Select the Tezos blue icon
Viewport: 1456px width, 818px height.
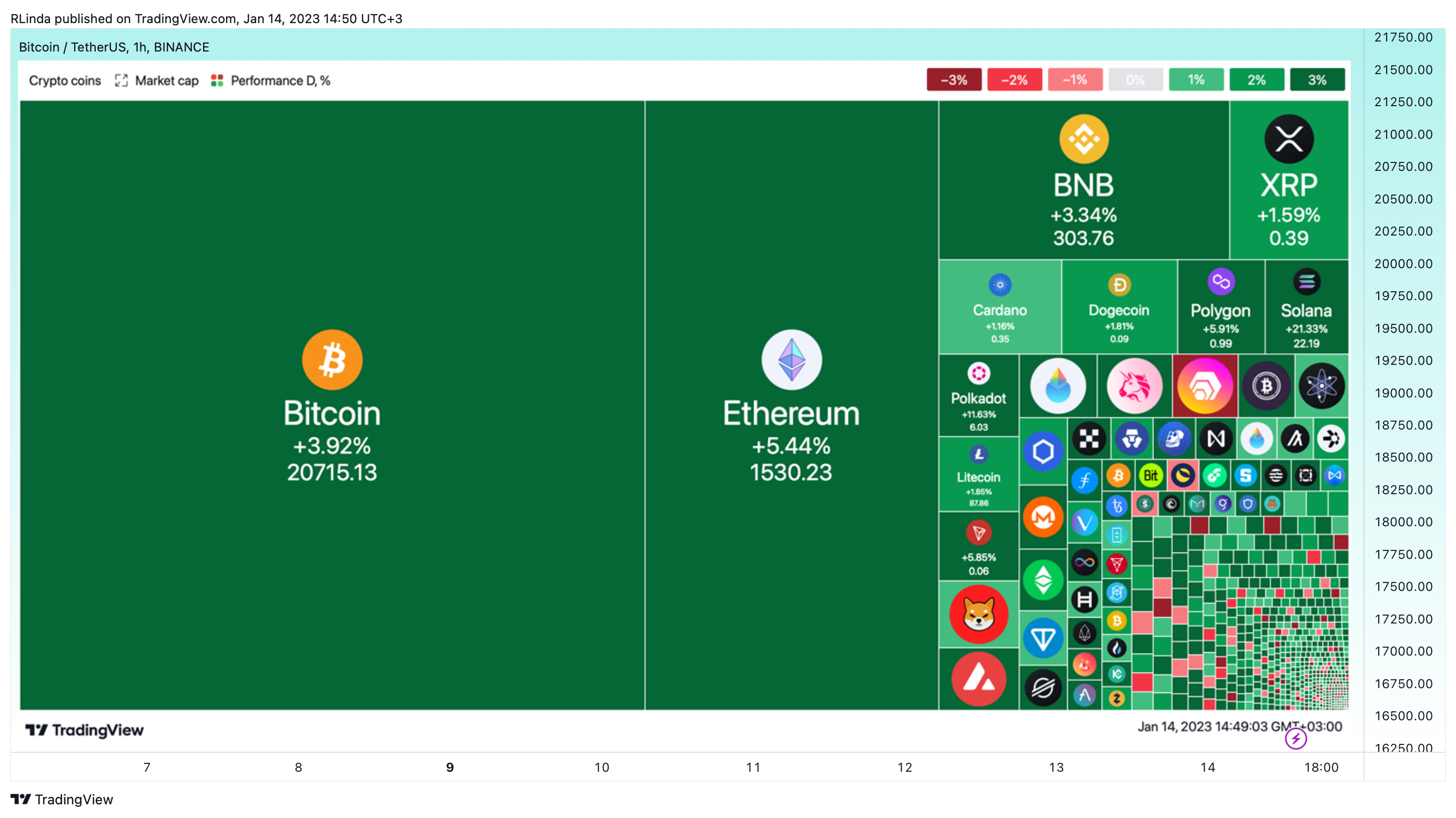1117,506
